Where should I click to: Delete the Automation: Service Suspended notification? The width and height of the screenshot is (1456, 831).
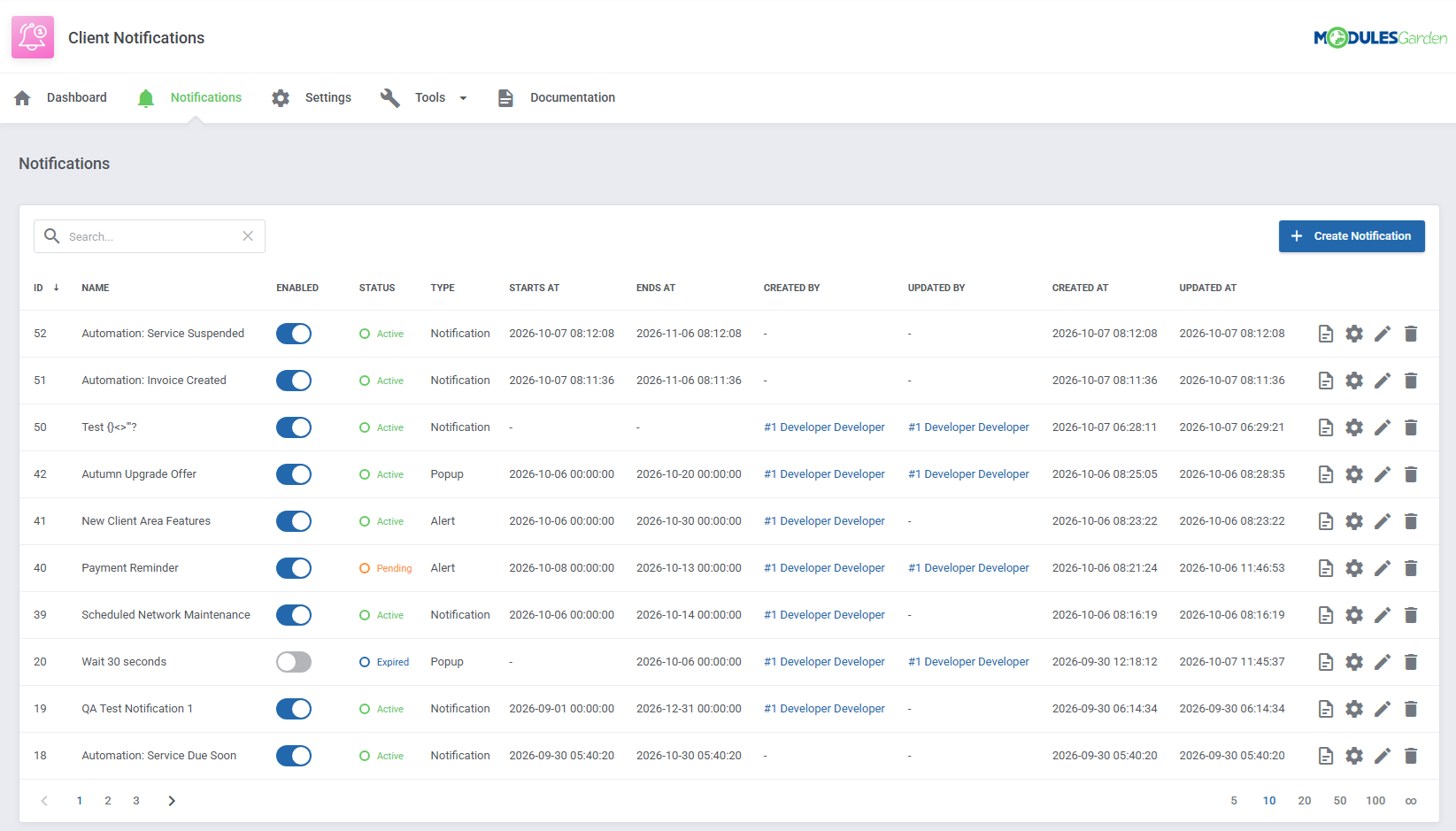click(1411, 334)
